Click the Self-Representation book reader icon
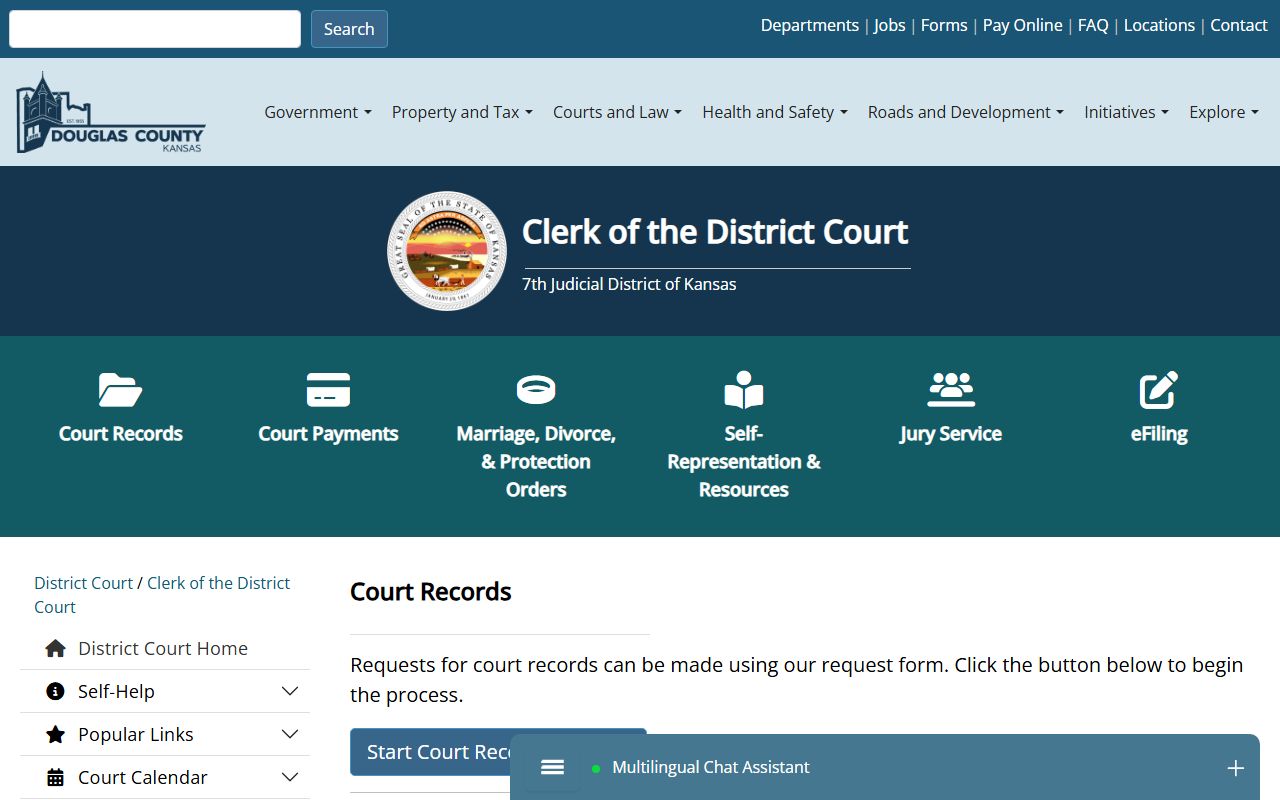 [744, 390]
